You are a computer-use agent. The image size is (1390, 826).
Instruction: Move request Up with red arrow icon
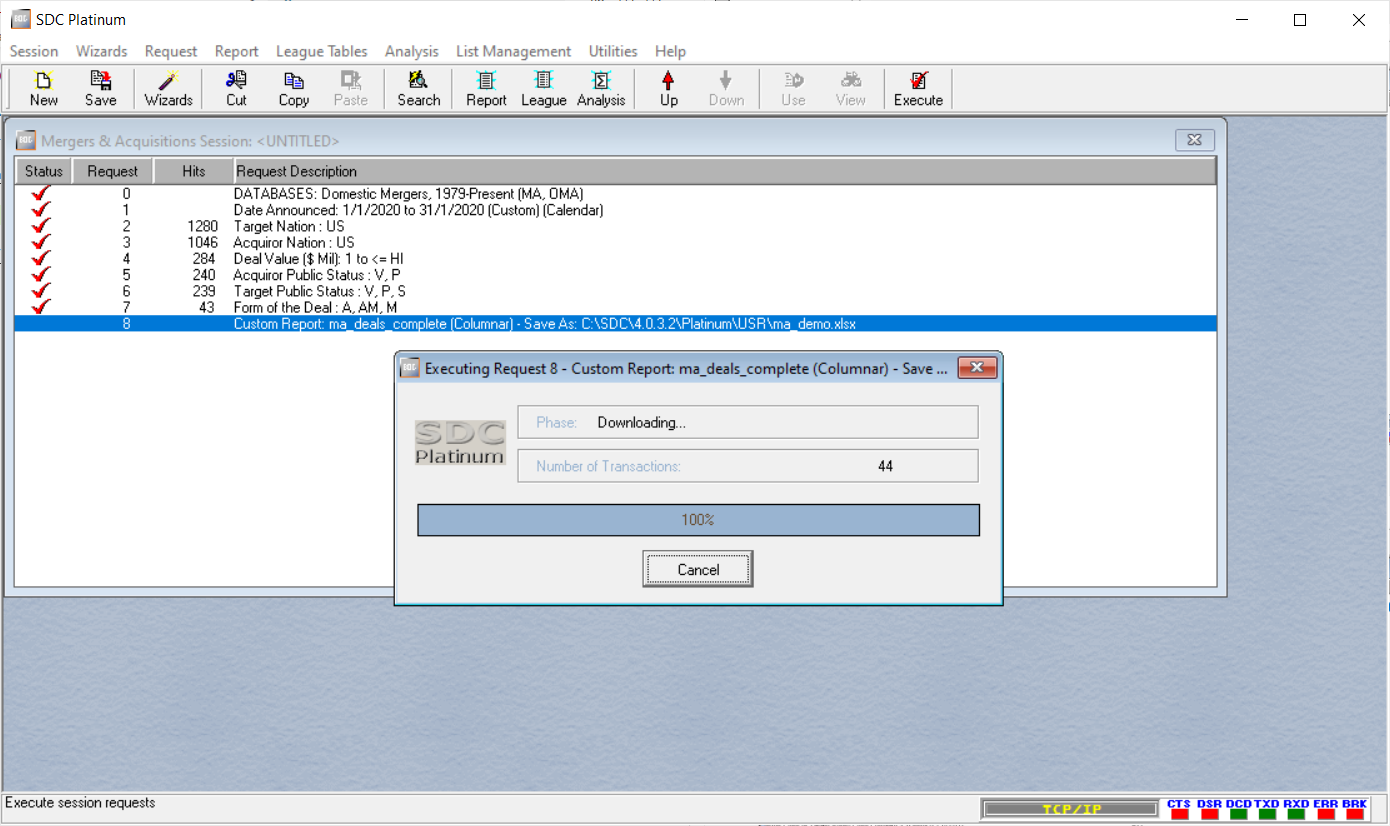point(668,88)
